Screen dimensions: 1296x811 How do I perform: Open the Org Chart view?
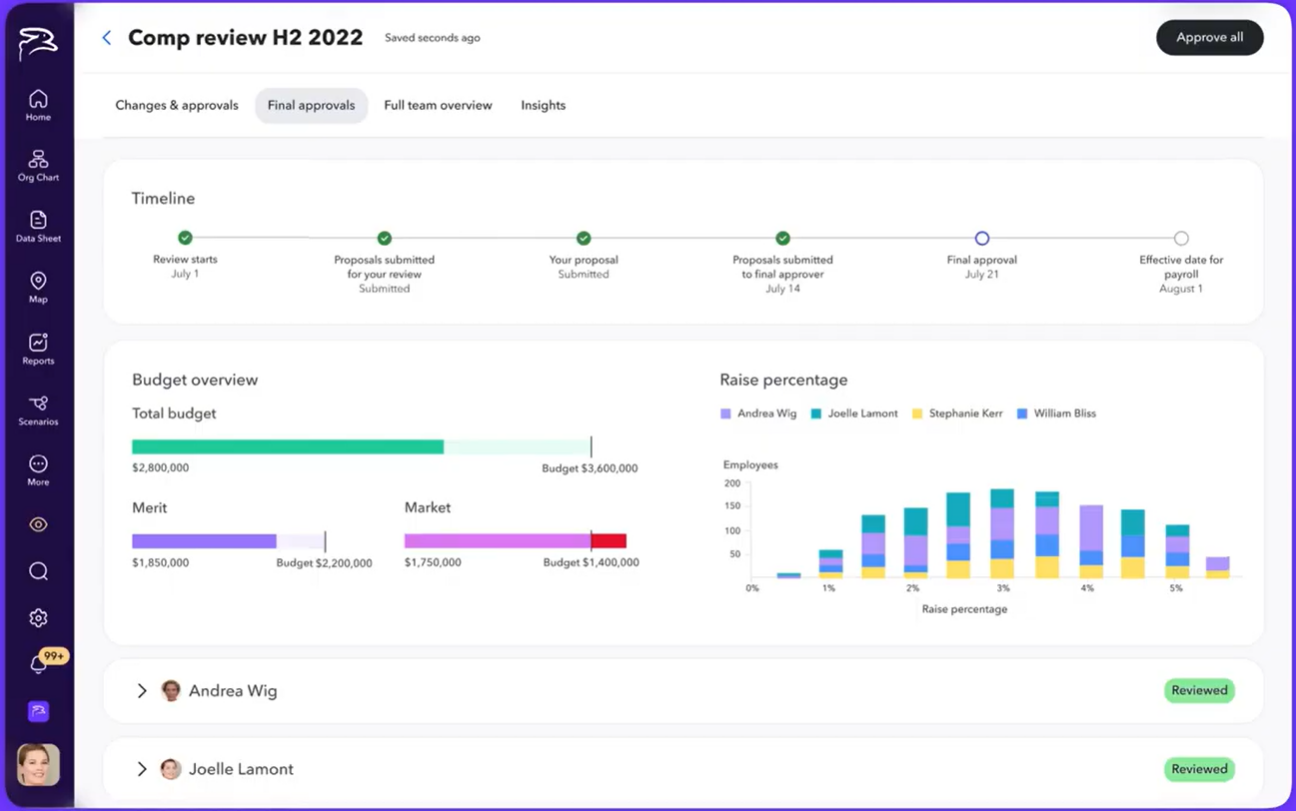click(38, 166)
